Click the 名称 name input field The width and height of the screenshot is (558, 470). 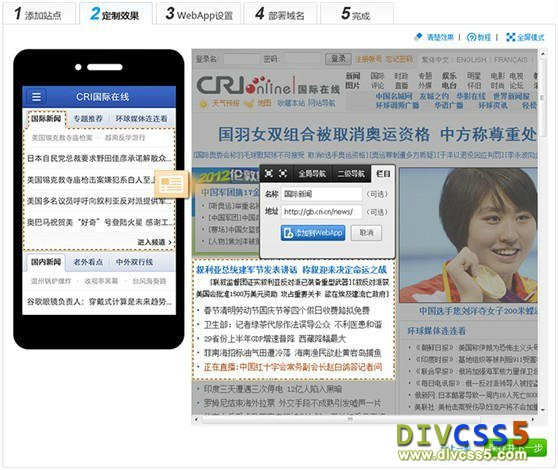(x=322, y=194)
